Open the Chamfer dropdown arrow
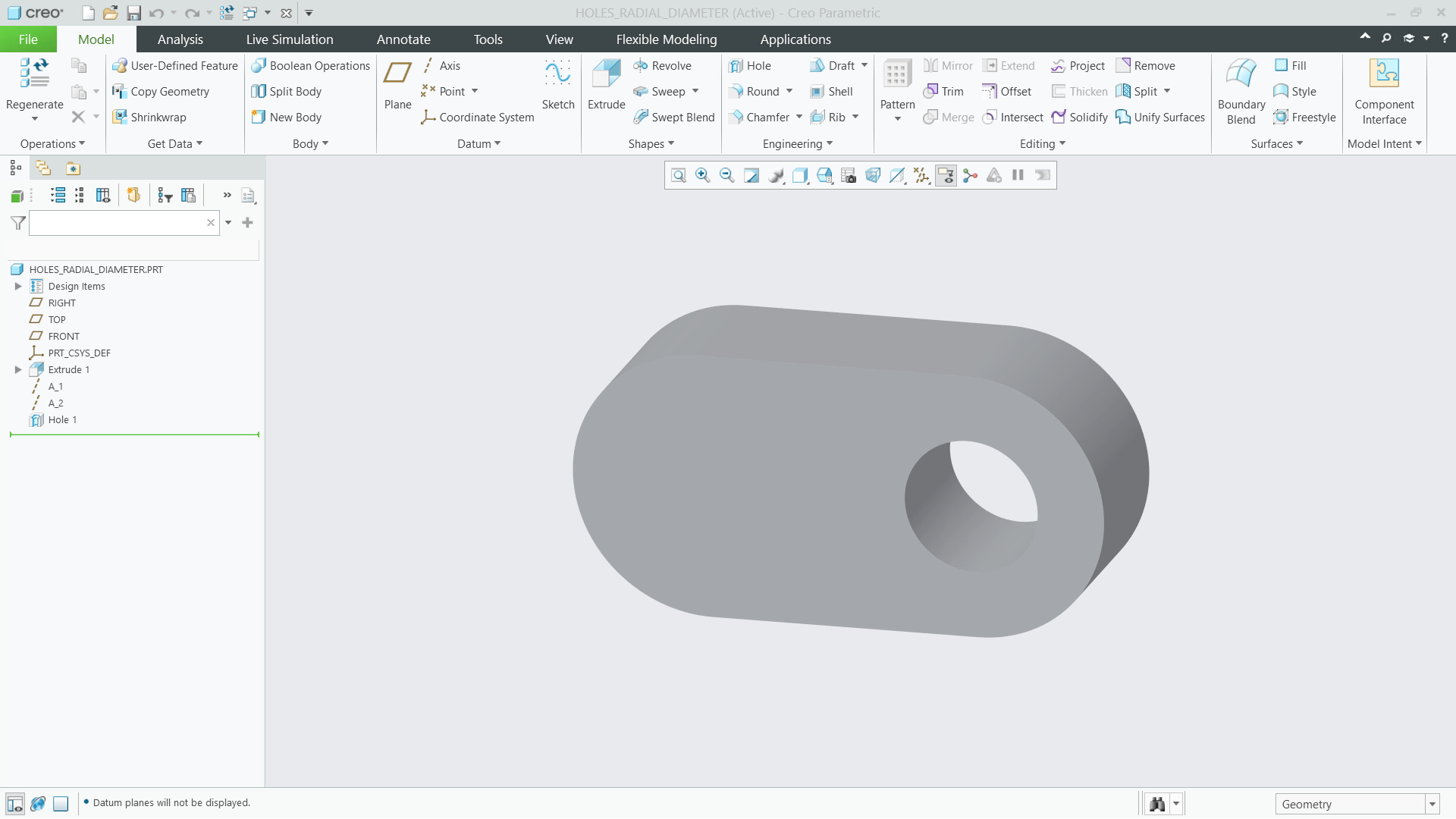Image resolution: width=1456 pixels, height=819 pixels. pyautogui.click(x=799, y=118)
